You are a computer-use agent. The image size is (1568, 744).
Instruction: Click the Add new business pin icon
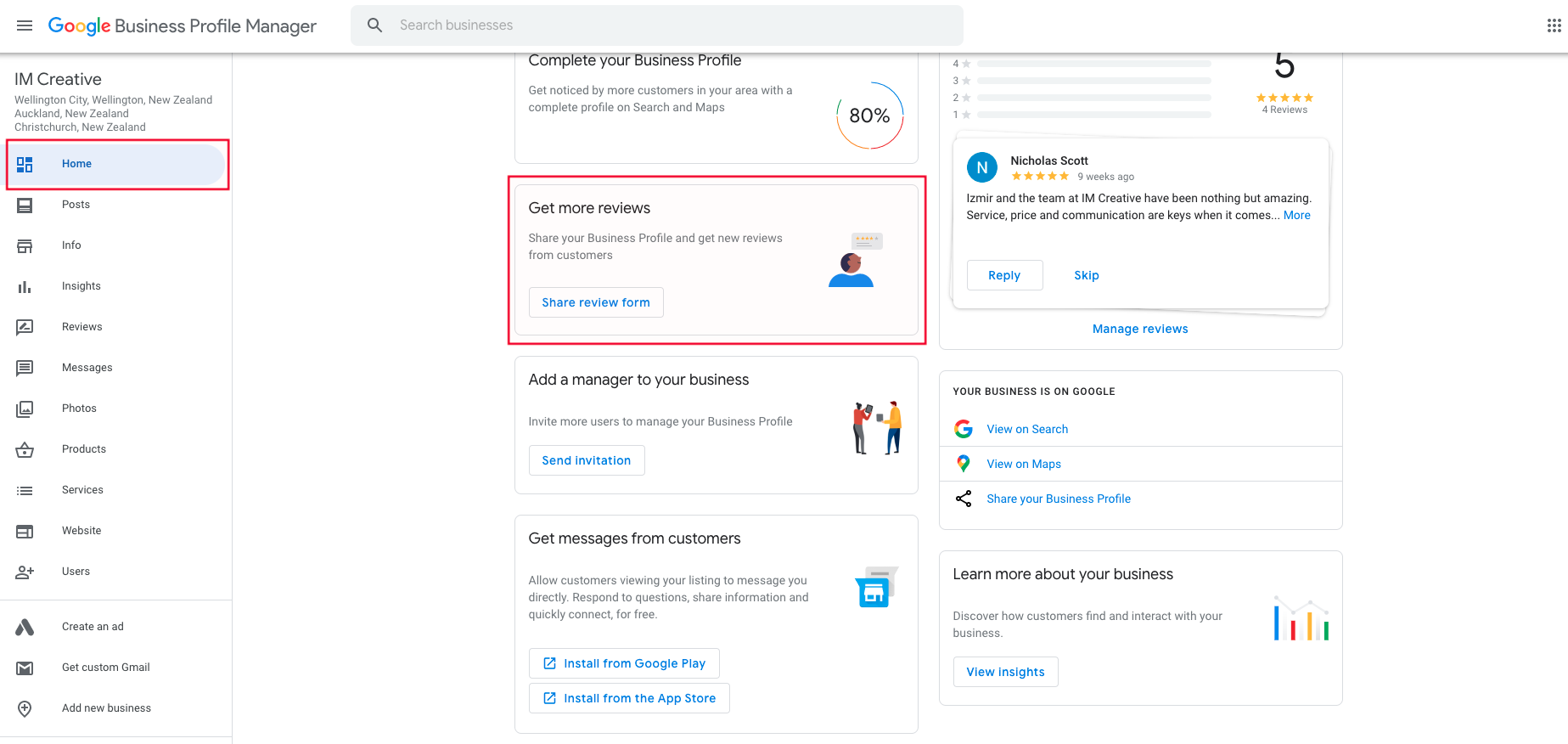pyautogui.click(x=25, y=708)
